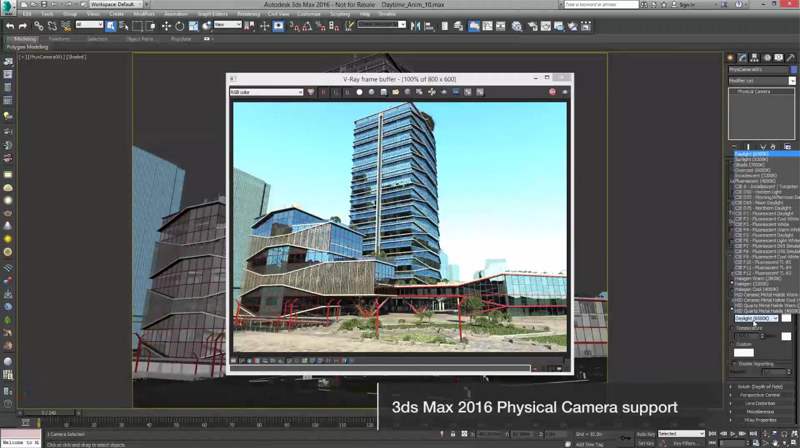Image resolution: width=800 pixels, height=448 pixels.
Task: Toggle the red channel in frame buffer
Action: [322, 92]
